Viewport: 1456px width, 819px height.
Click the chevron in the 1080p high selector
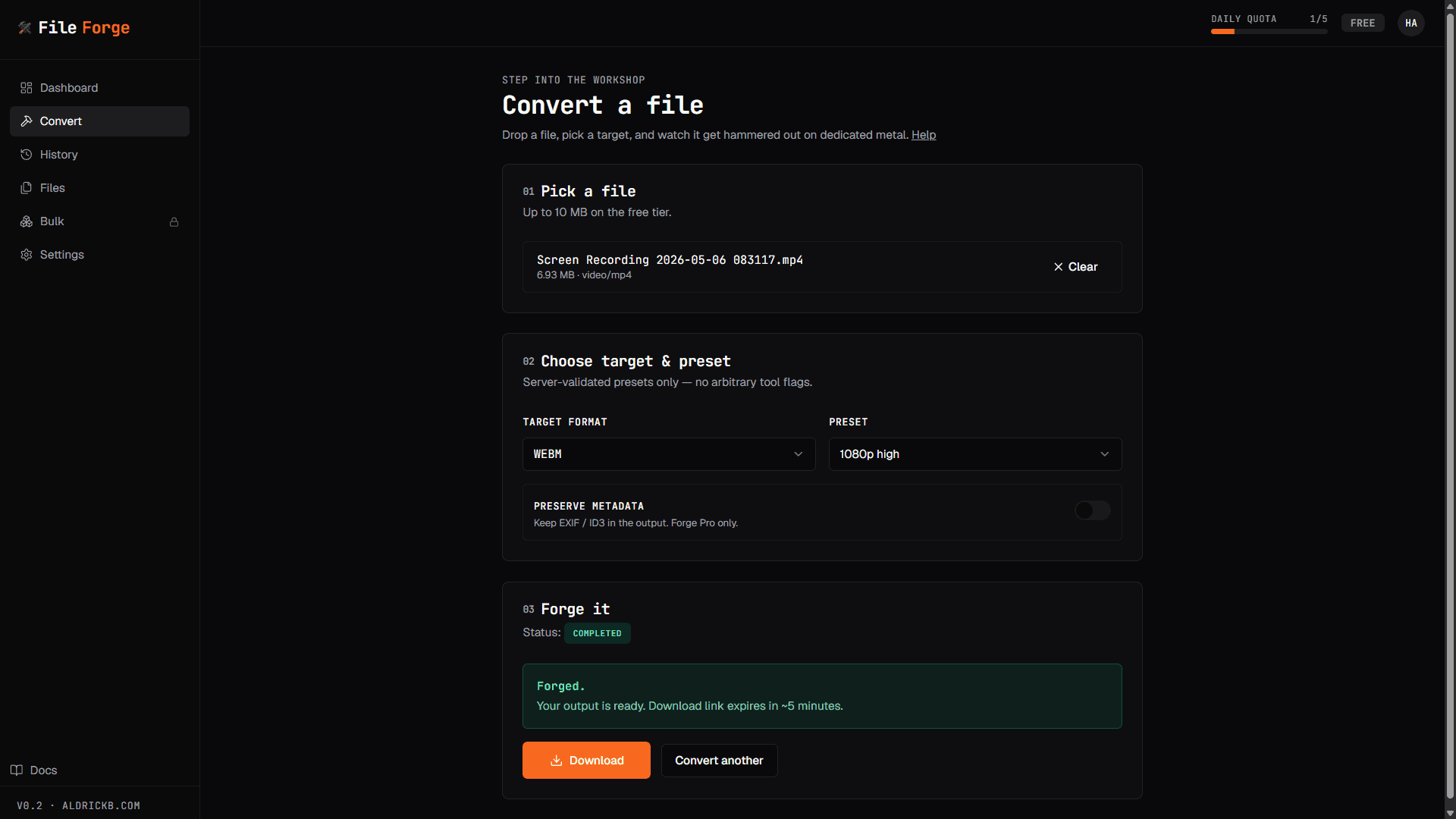pos(1105,454)
